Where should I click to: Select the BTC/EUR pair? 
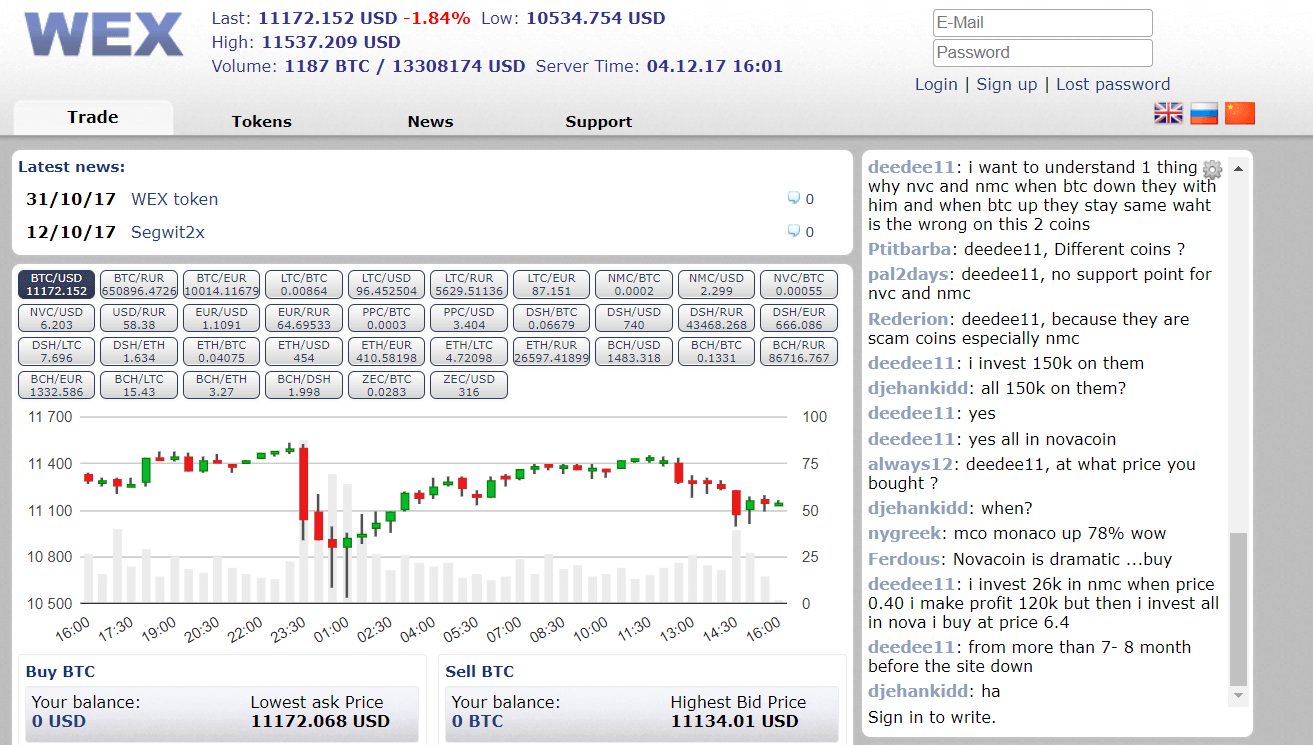pos(221,284)
